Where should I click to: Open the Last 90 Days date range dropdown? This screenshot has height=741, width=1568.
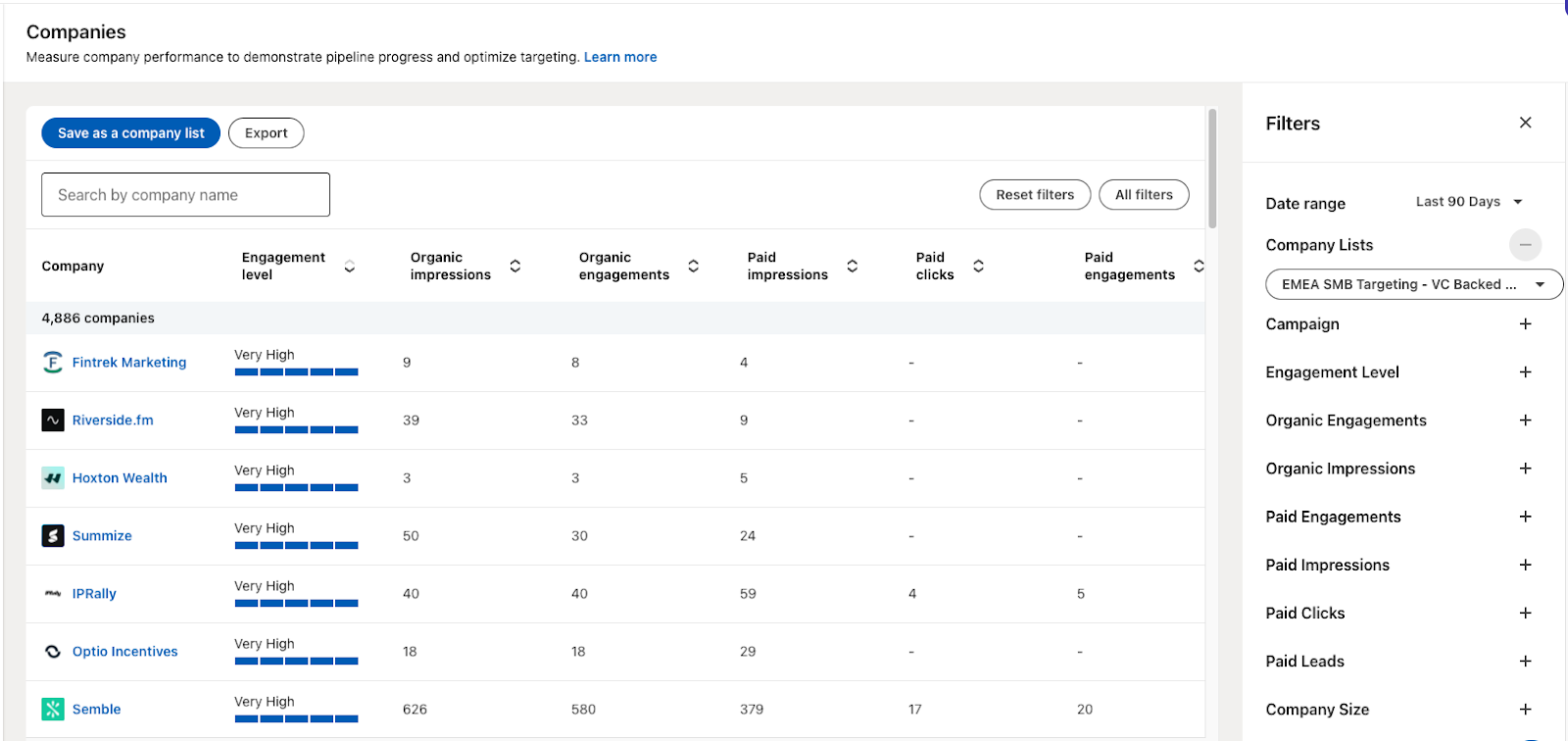(1469, 202)
